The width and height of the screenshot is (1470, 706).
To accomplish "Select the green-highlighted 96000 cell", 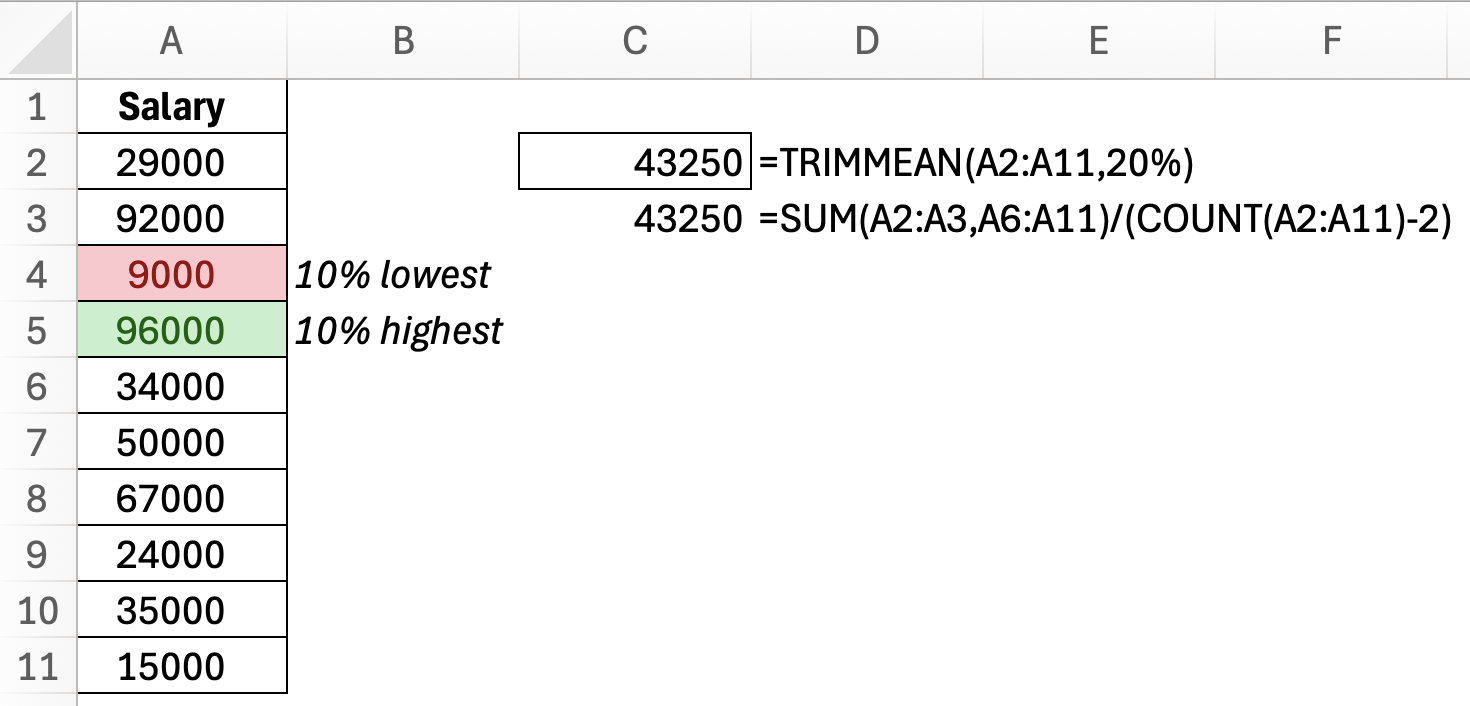I will [171, 330].
